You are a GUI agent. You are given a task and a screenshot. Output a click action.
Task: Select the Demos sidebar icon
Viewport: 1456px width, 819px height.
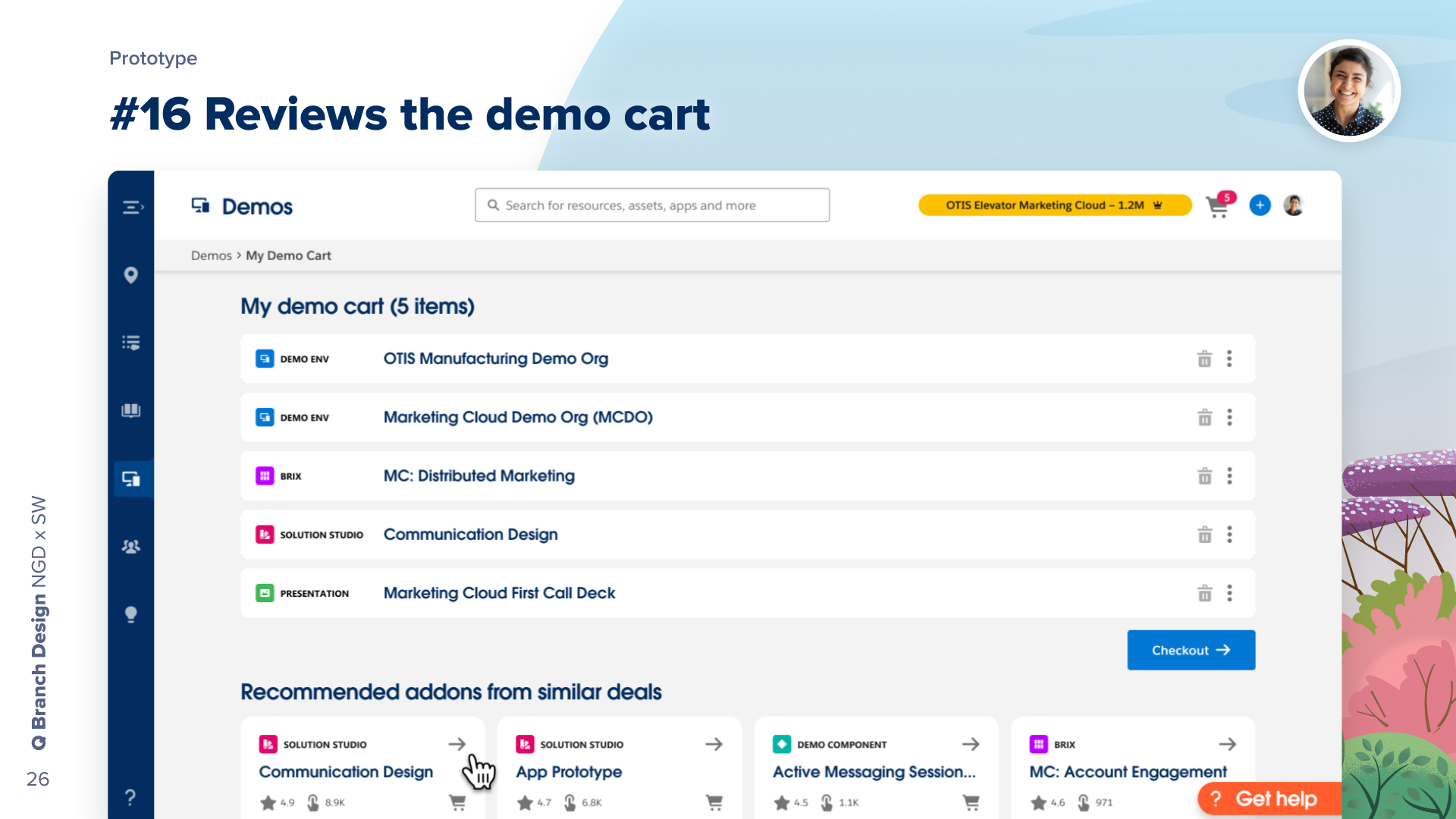[131, 479]
